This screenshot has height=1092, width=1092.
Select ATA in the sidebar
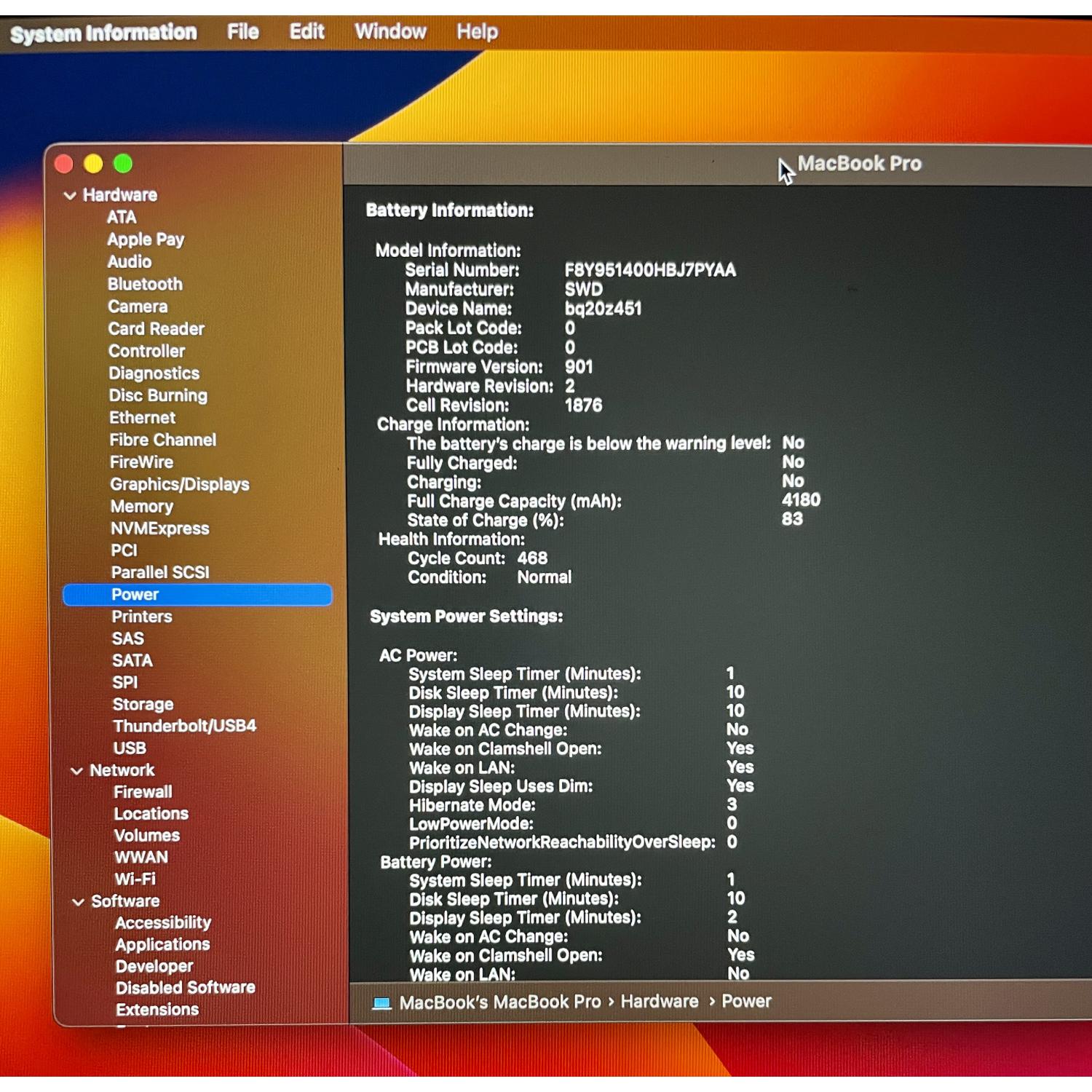pos(122,218)
